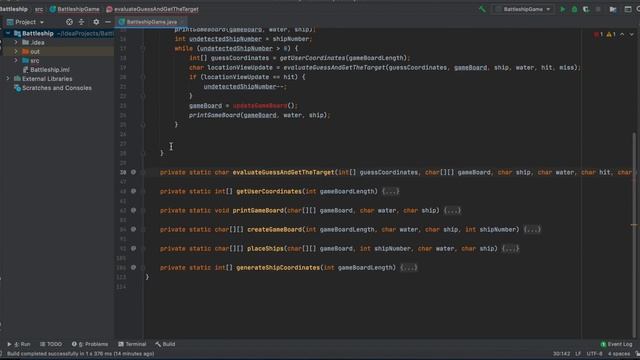Open the Event Log button

(616, 344)
